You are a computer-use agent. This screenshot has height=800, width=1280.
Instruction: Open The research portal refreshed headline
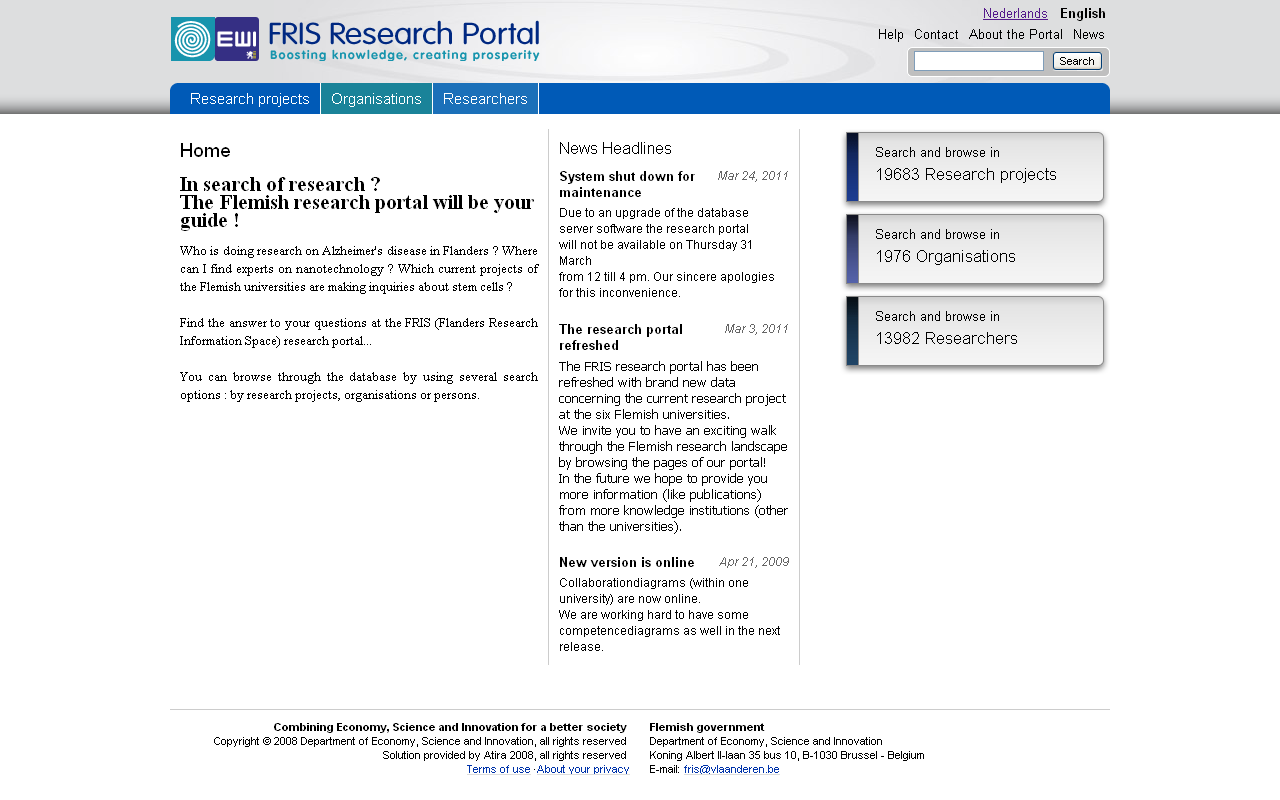pos(621,337)
